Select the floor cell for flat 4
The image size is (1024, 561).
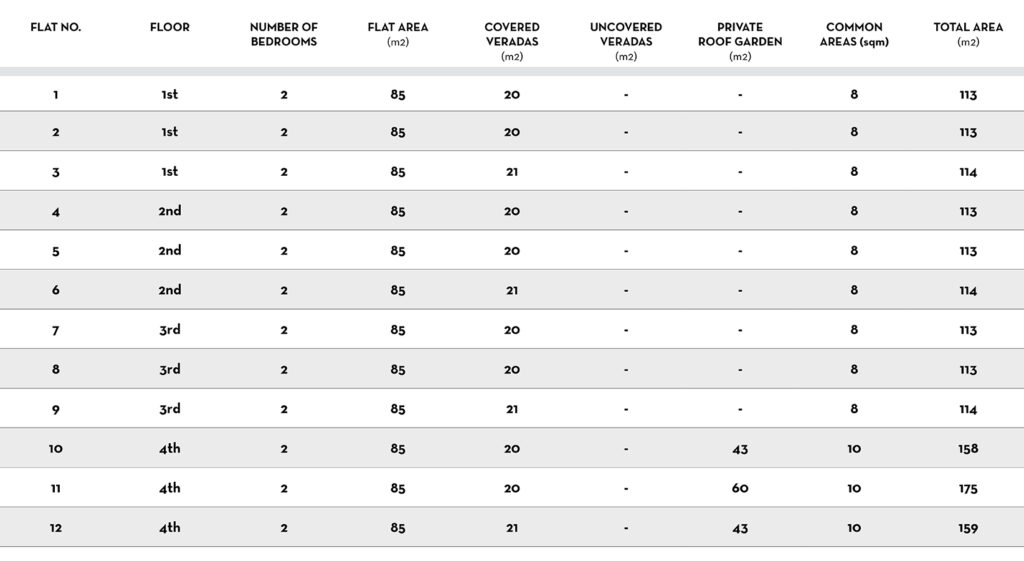coord(169,211)
